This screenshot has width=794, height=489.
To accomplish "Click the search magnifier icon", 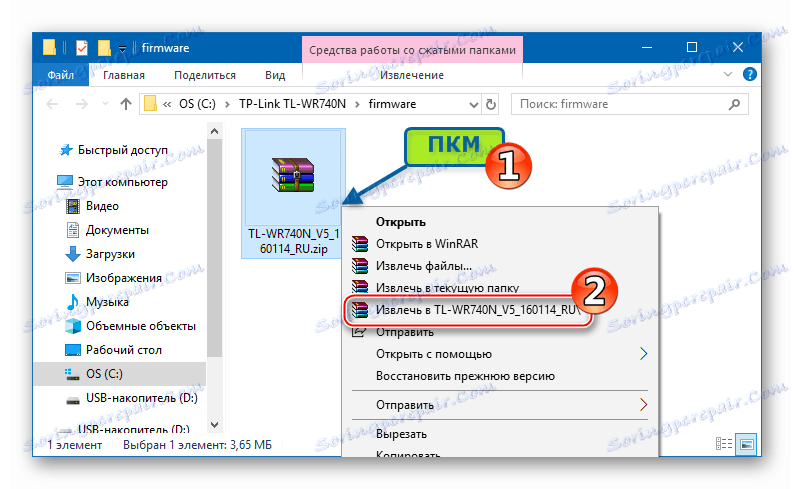I will [x=734, y=104].
